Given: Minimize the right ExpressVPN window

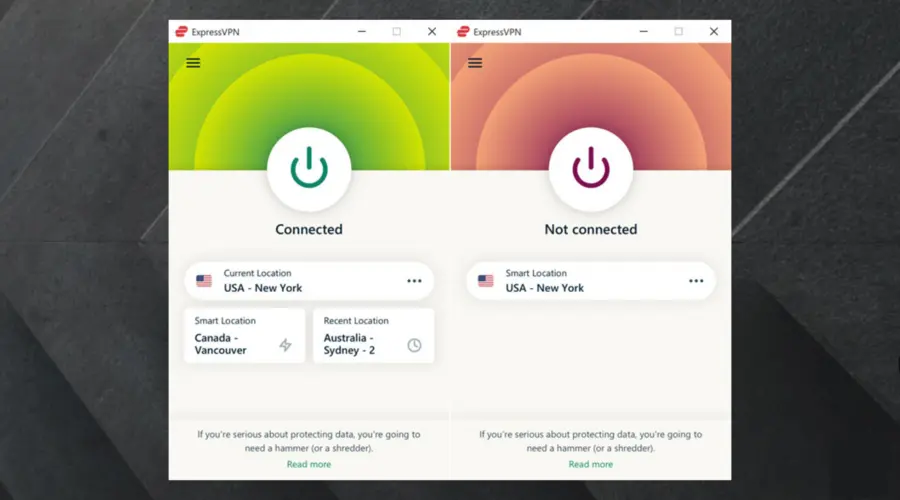Looking at the screenshot, I should click(643, 32).
